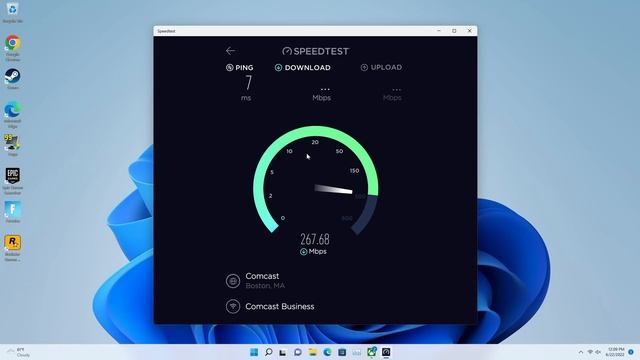Open Epic Games Launcher desktop shortcut
This screenshot has width=640, height=360.
pyautogui.click(x=12, y=181)
